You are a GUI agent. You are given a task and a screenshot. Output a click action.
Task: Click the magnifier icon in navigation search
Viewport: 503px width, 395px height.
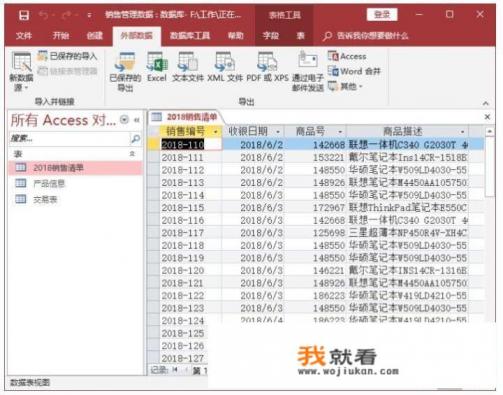click(x=135, y=139)
